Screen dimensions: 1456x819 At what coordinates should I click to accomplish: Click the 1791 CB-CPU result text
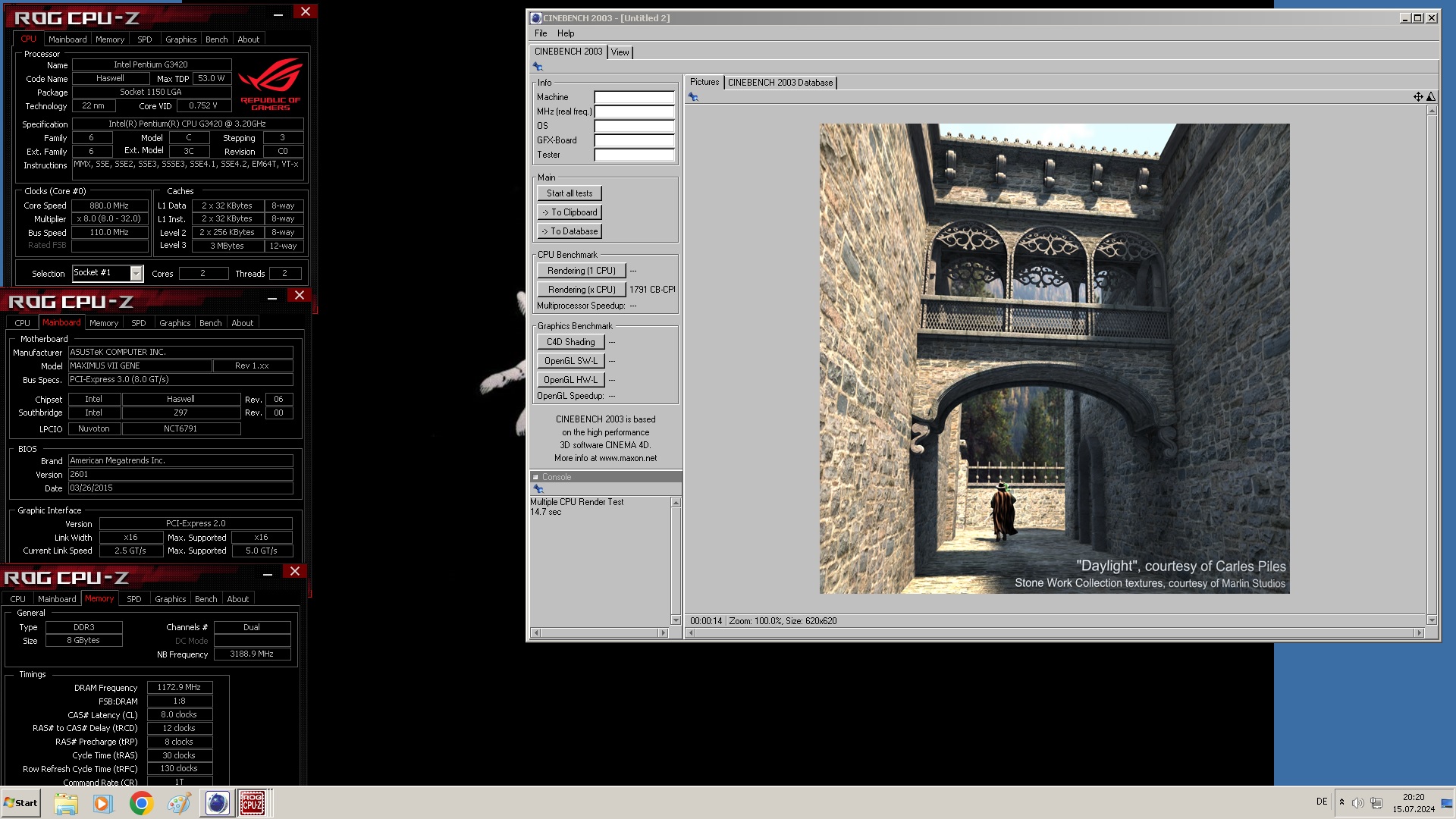click(x=652, y=290)
